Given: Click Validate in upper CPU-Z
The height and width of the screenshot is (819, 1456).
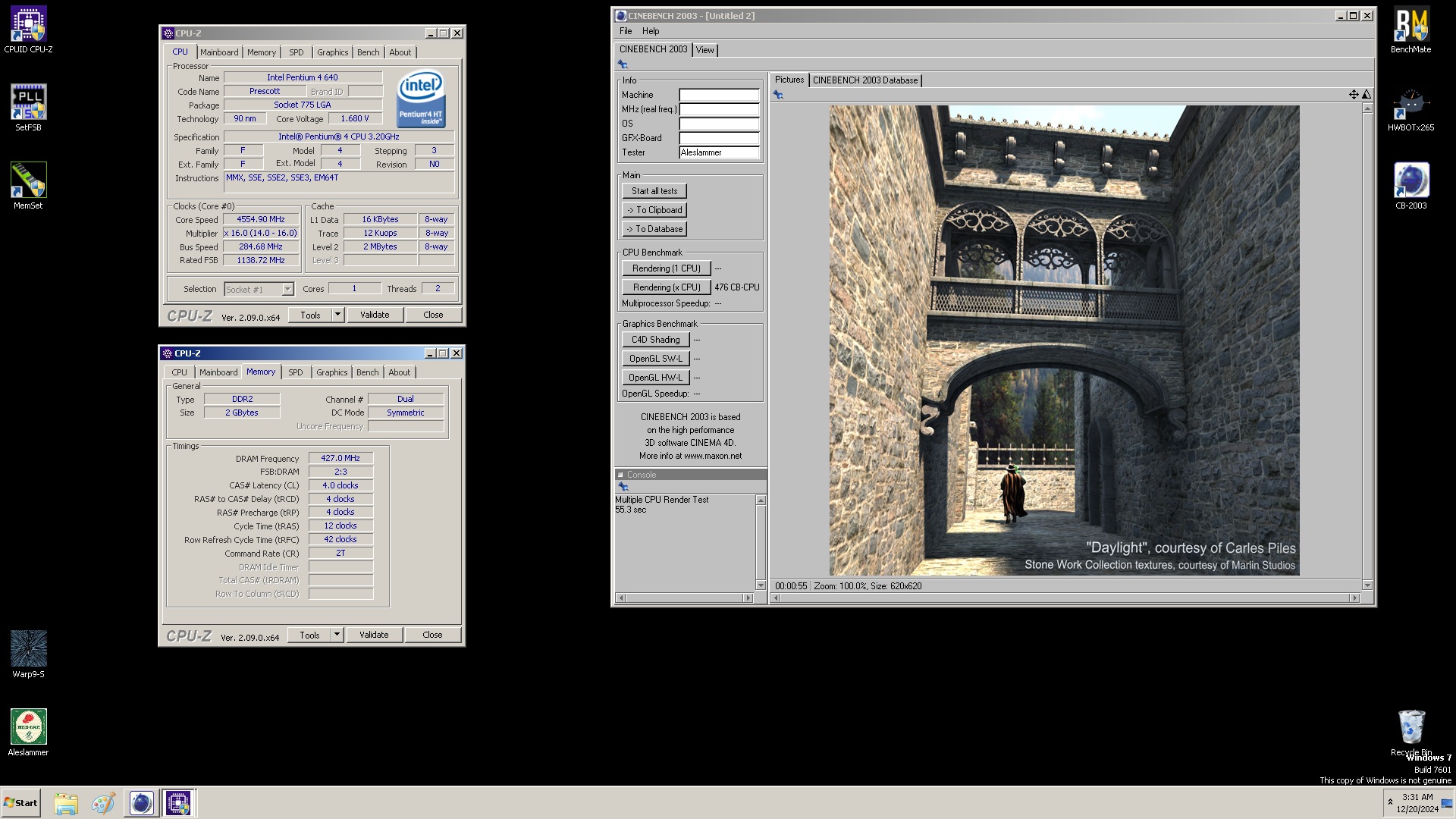Looking at the screenshot, I should [x=375, y=315].
